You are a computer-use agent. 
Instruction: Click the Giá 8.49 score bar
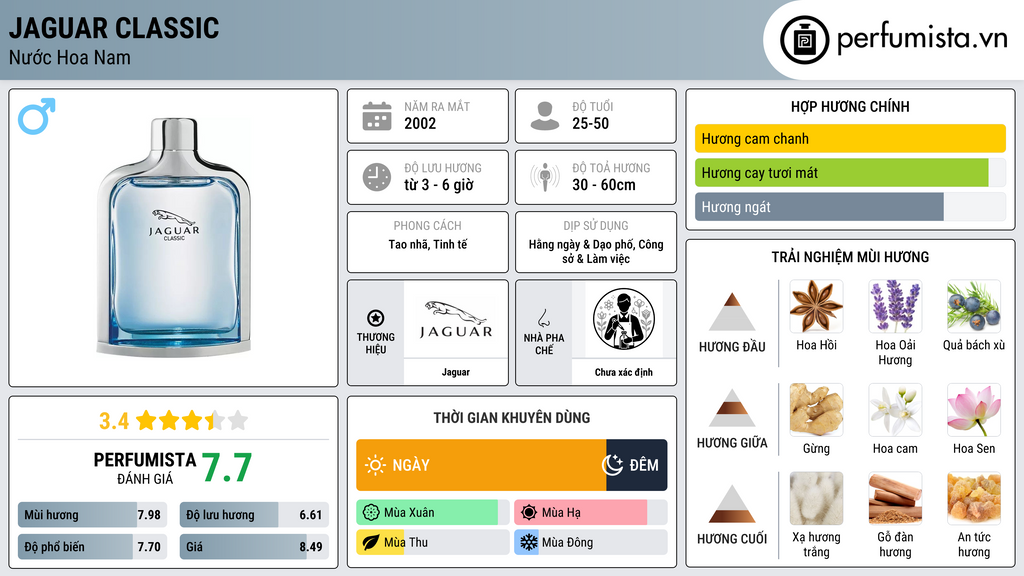tap(254, 547)
